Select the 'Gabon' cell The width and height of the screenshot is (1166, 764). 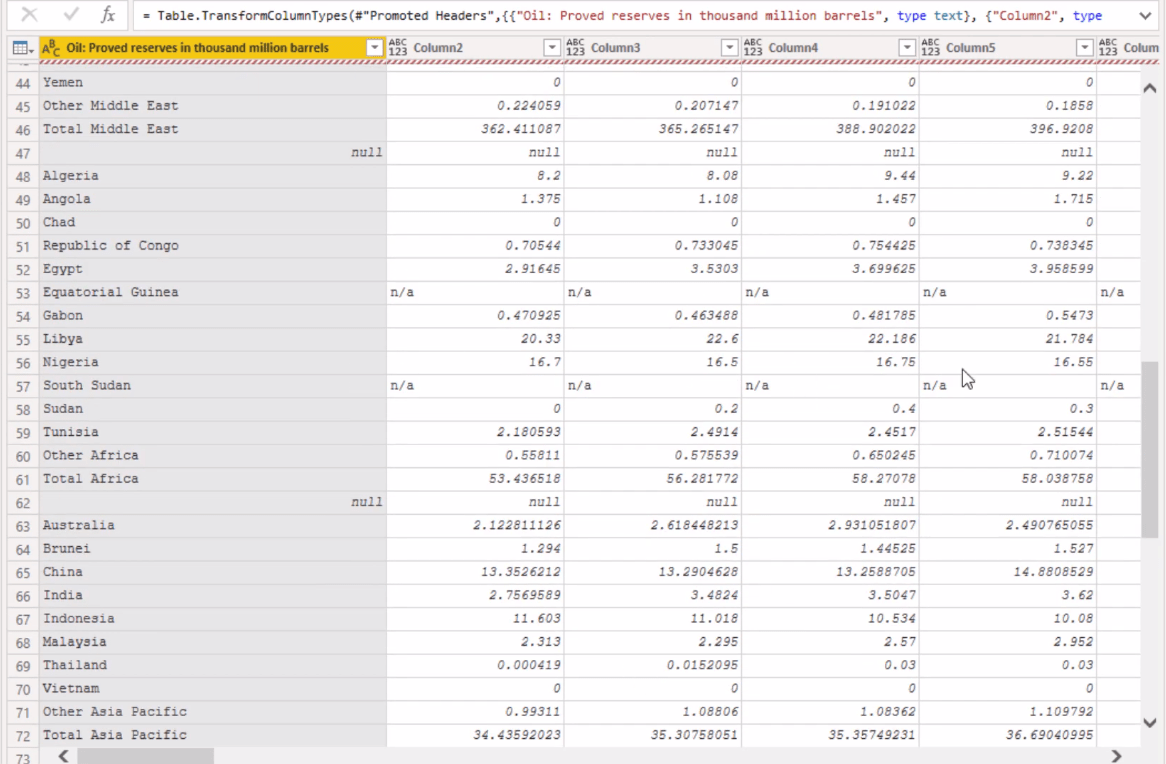pyautogui.click(x=212, y=315)
